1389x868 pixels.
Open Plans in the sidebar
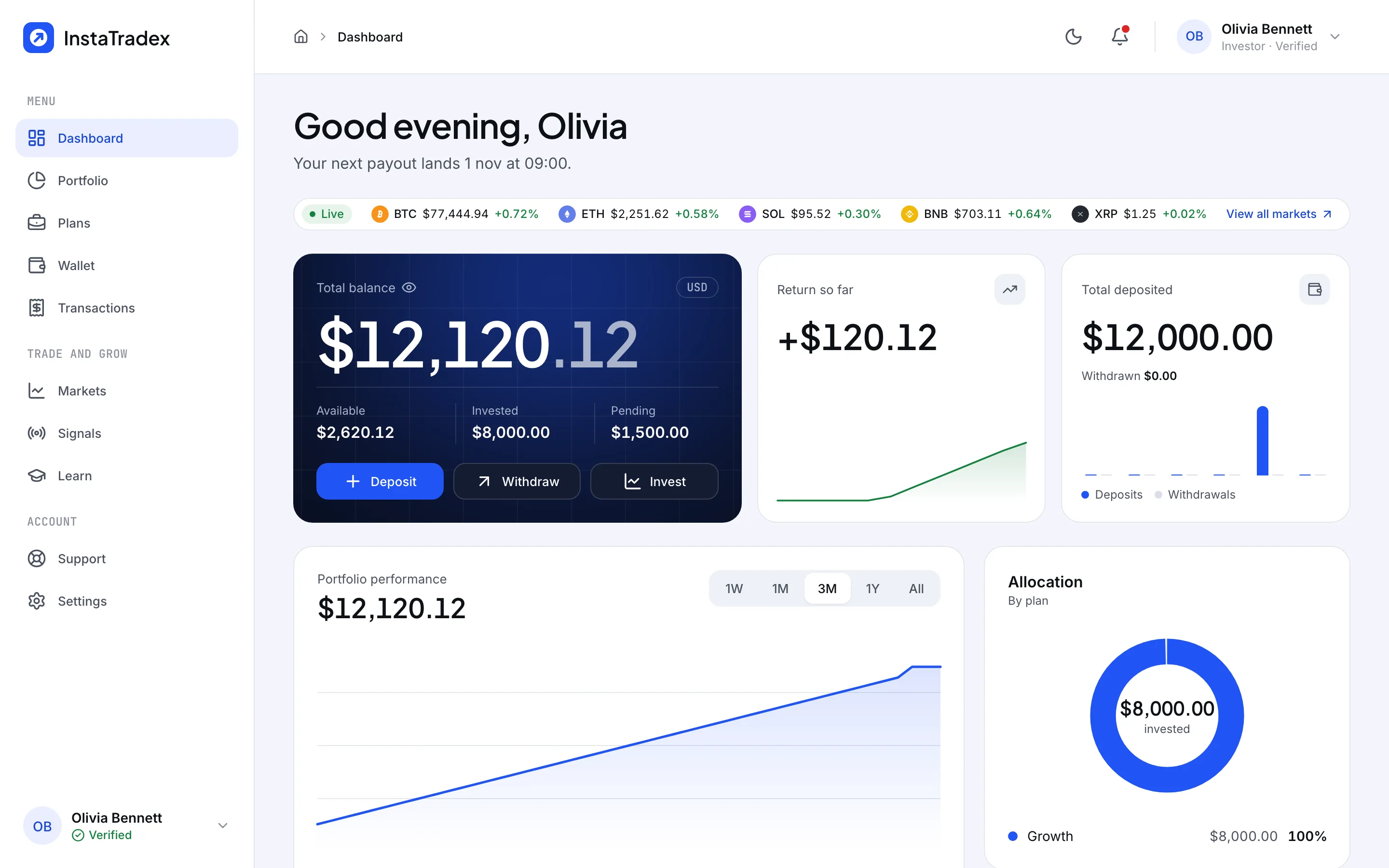click(127, 223)
